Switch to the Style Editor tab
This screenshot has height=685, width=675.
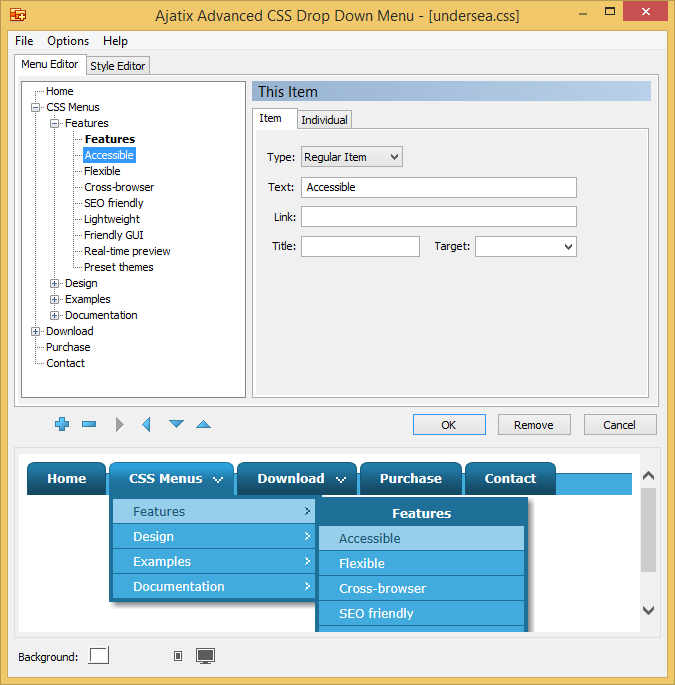(x=118, y=66)
